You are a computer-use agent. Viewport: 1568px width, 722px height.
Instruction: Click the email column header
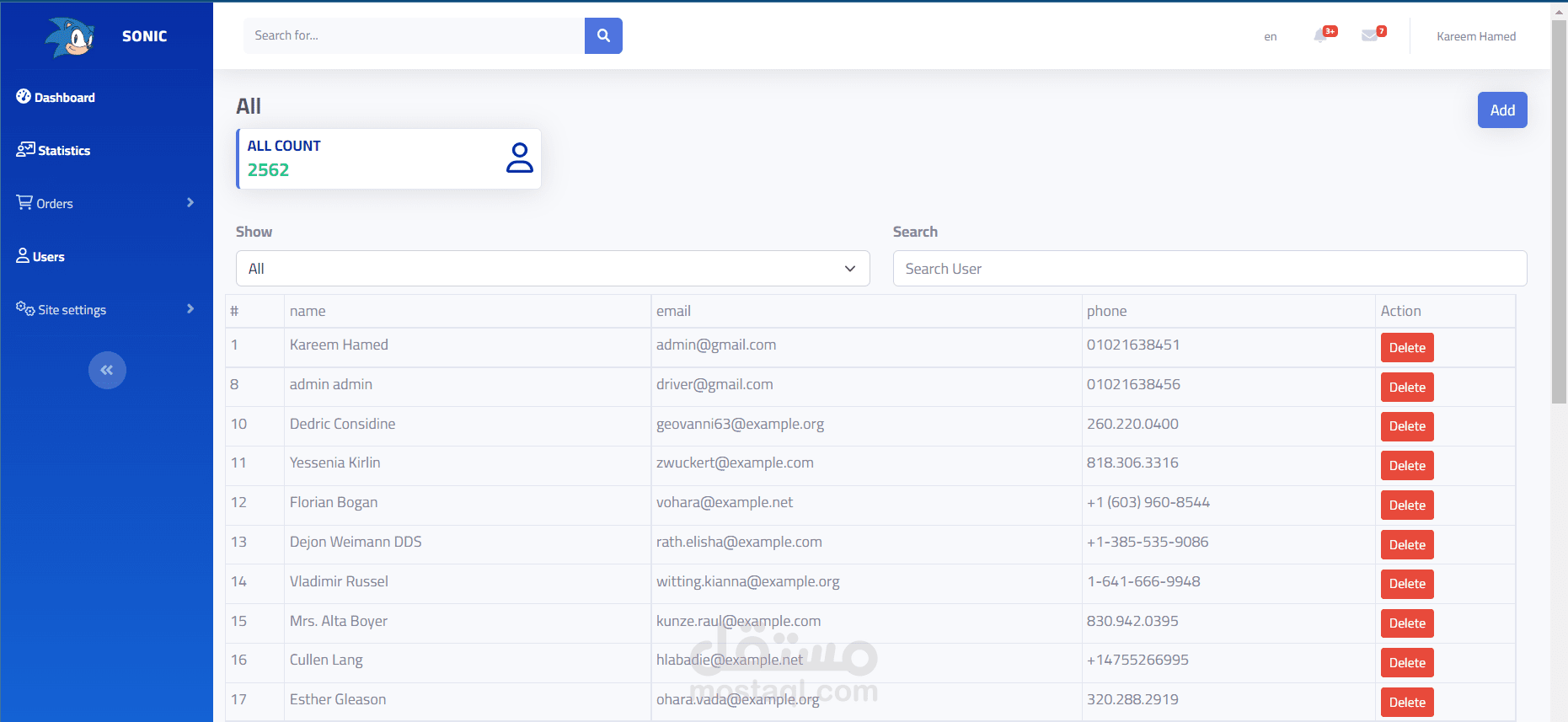[x=673, y=311]
